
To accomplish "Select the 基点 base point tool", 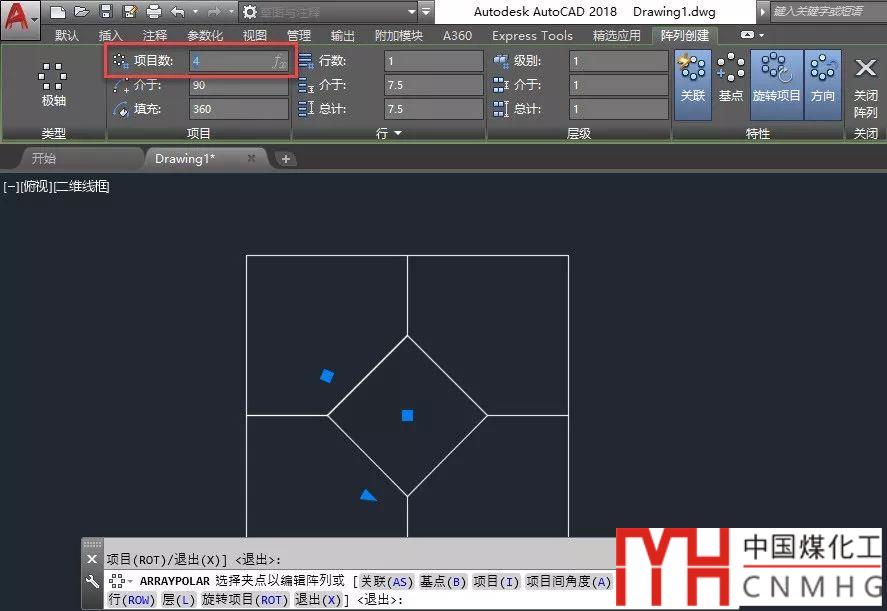I will pos(731,80).
